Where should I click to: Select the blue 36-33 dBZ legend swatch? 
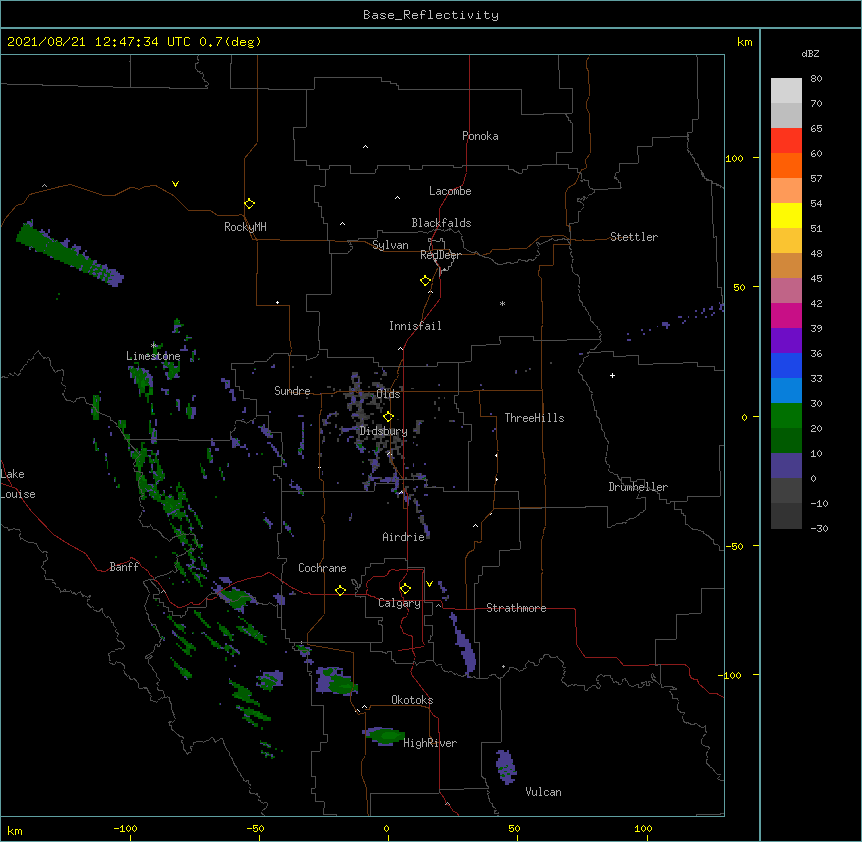pyautogui.click(x=786, y=365)
